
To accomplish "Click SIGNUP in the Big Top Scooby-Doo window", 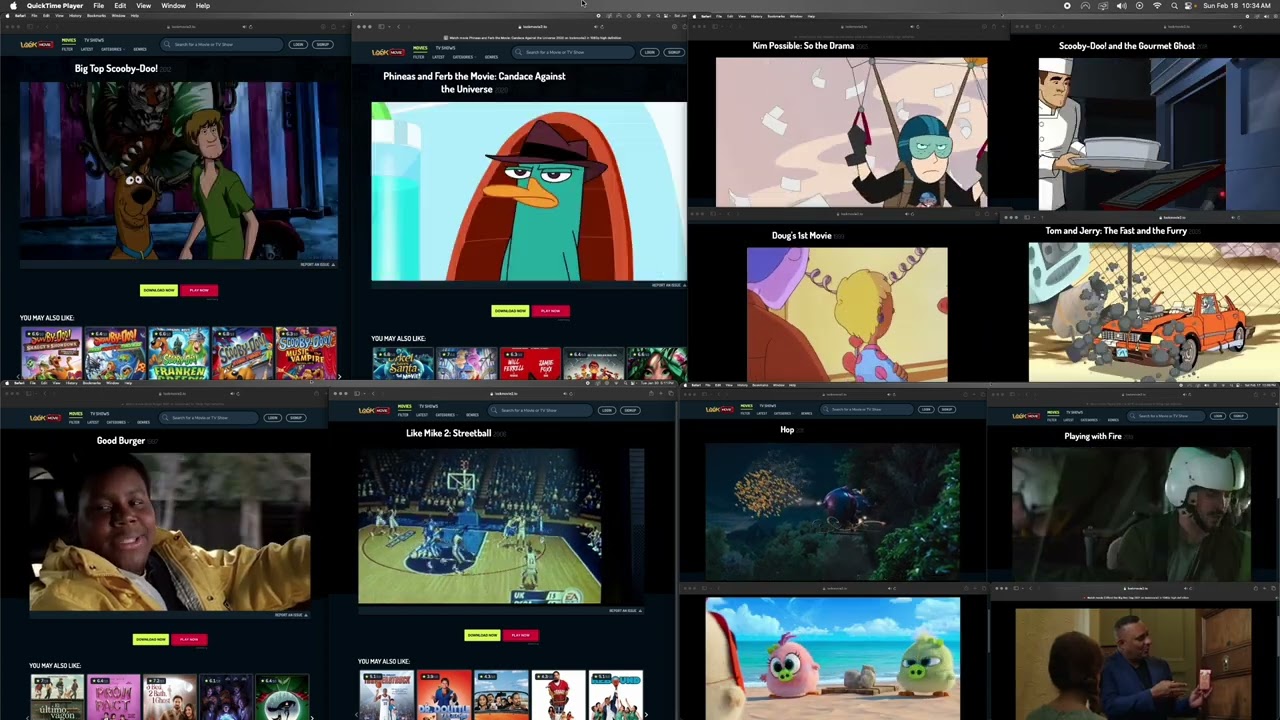I will coord(322,45).
